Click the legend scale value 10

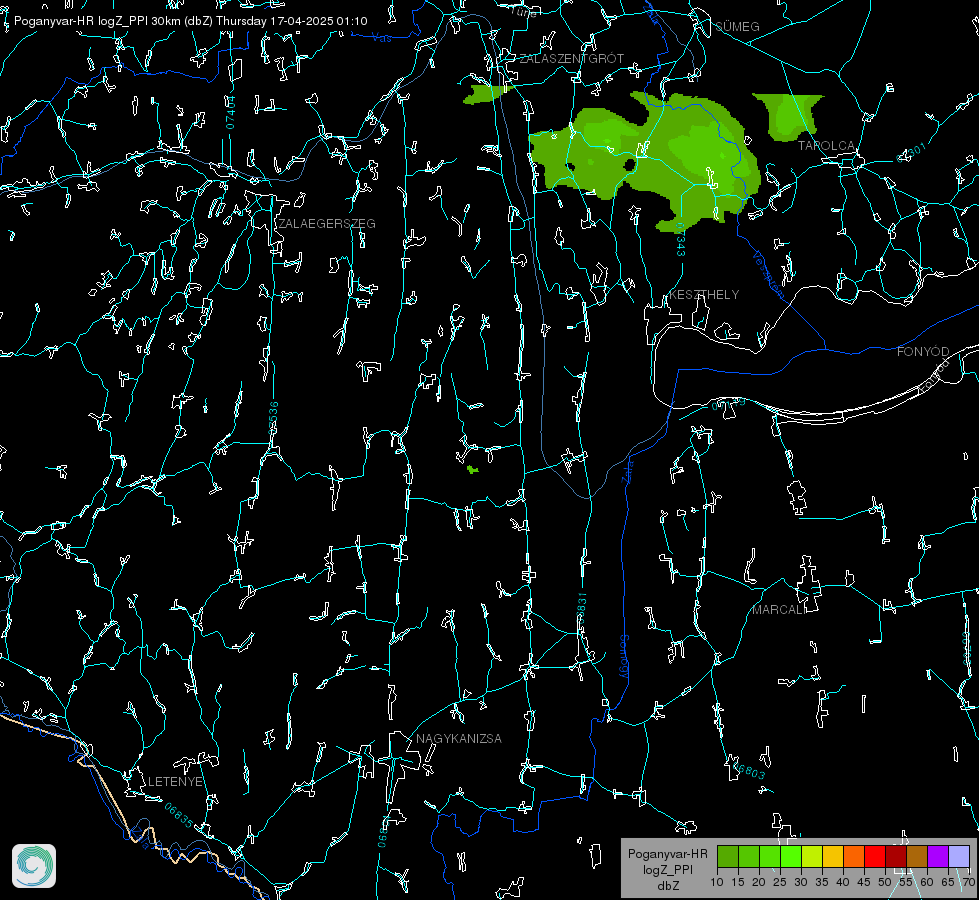717,882
